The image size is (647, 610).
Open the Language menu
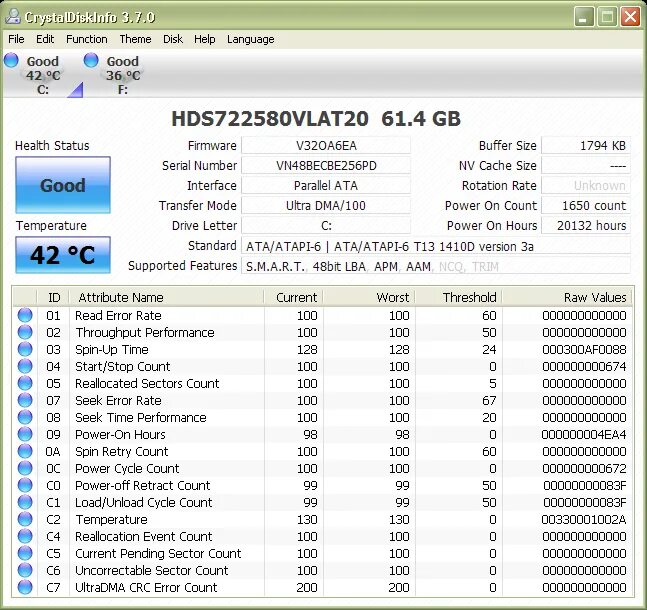pyautogui.click(x=250, y=39)
